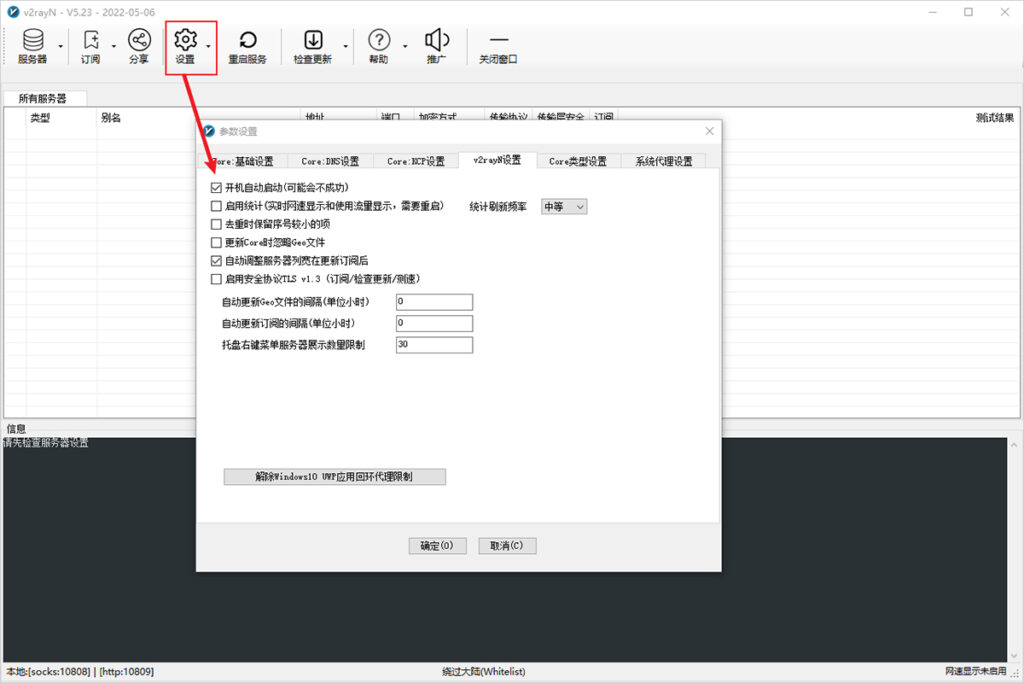This screenshot has height=683, width=1024.
Task: Check the 启用统计 statistics option
Action: click(x=216, y=206)
